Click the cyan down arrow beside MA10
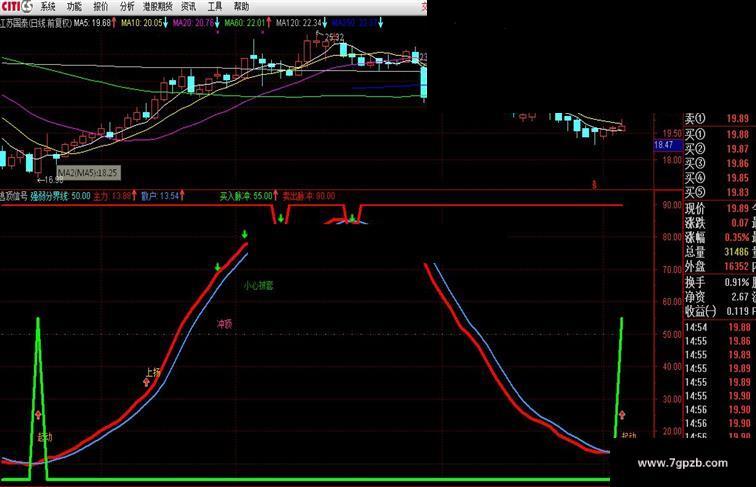 pyautogui.click(x=165, y=23)
